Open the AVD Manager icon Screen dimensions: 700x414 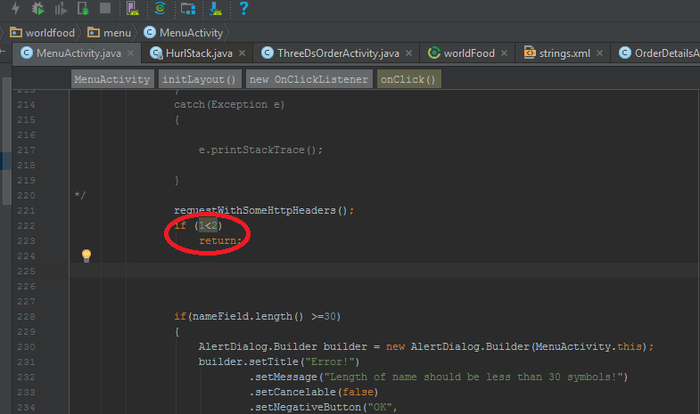(x=132, y=9)
